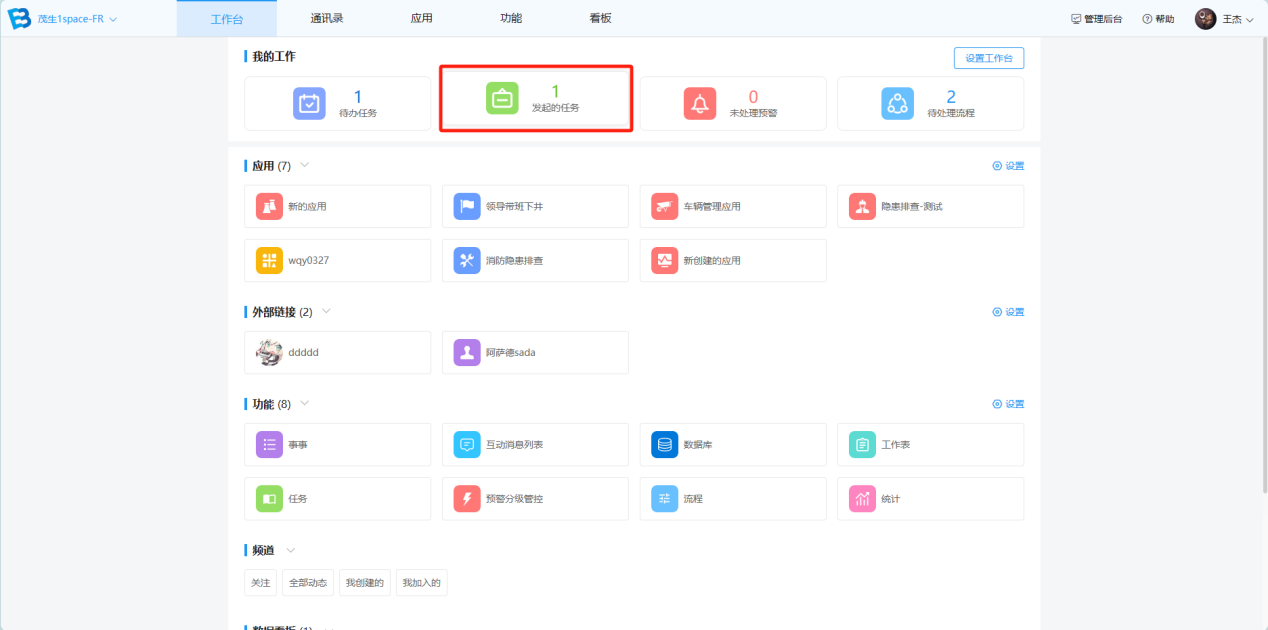Open the 消防隐患排查 tools icon

click(x=467, y=260)
